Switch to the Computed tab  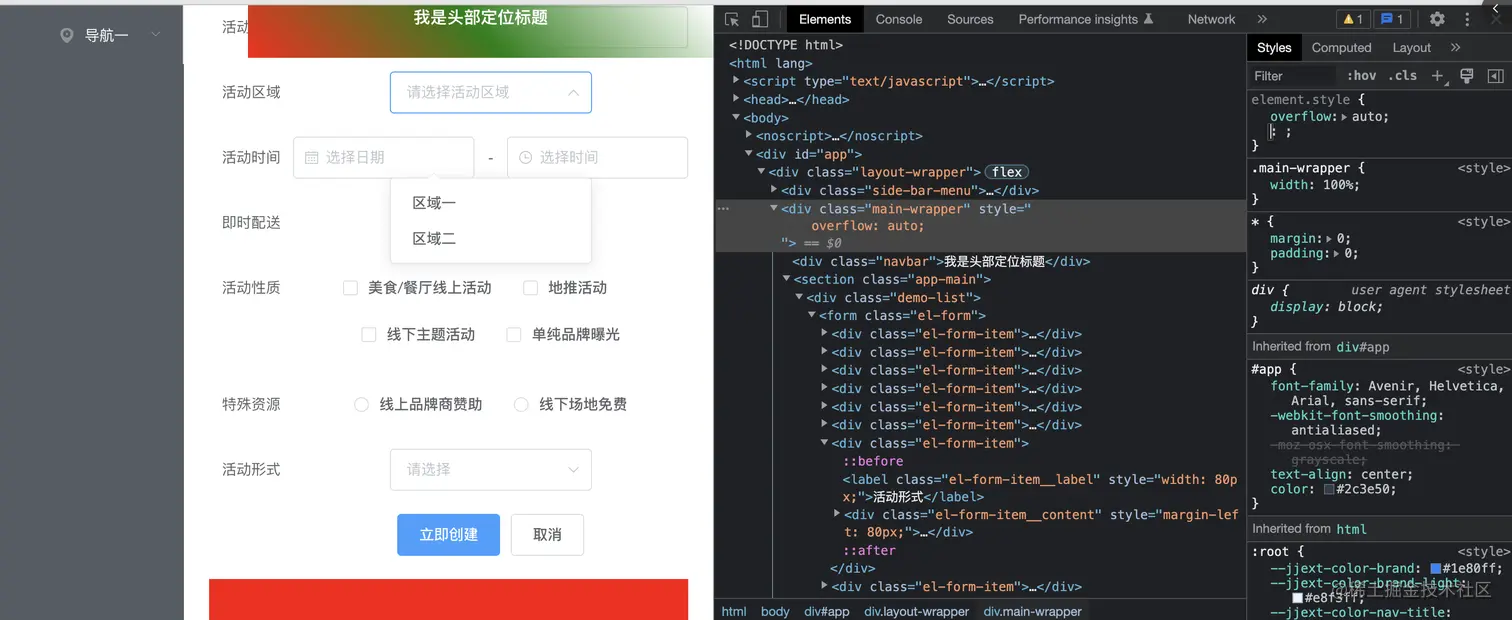1341,47
